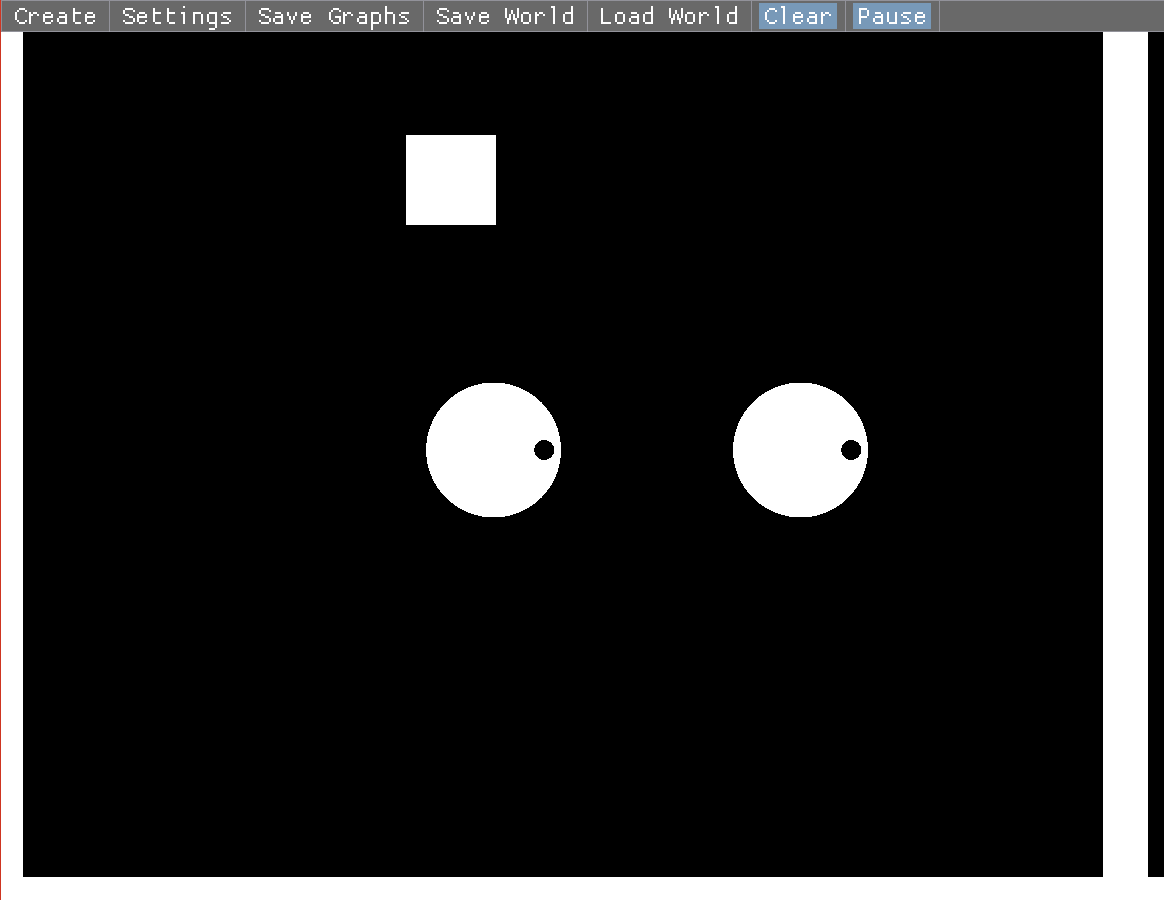Click the white vertical strip right of canvas
Screen dimensions: 1164x900
click(1125, 450)
